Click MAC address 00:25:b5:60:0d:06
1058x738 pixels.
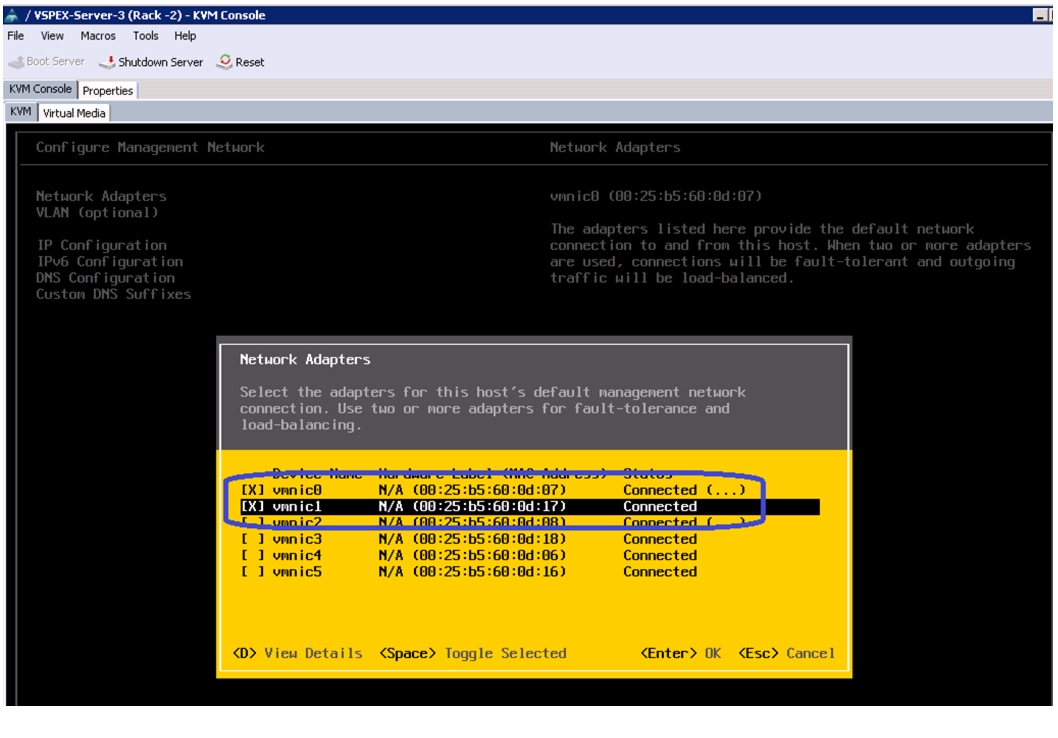pos(489,555)
